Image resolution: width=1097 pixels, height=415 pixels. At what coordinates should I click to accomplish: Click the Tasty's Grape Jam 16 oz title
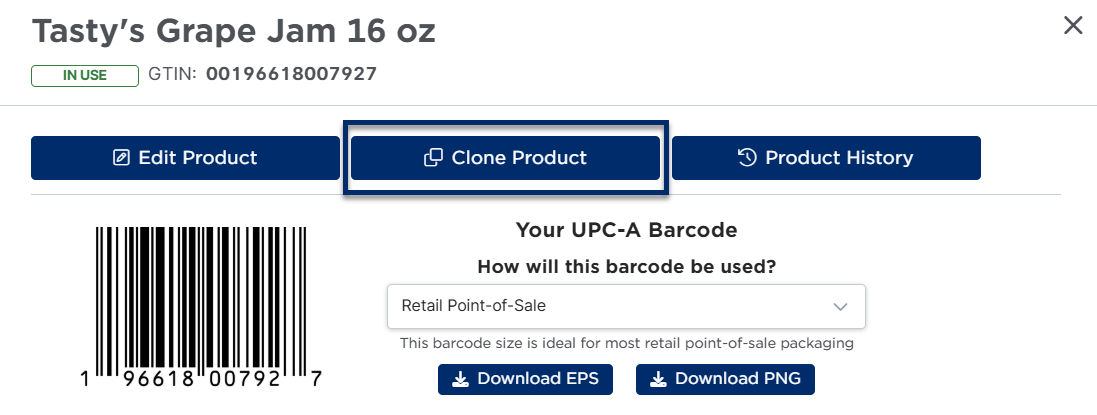(x=234, y=31)
